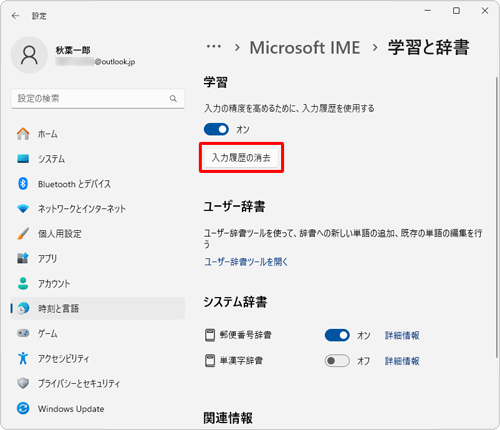Open Bluetooth とデバイス settings
Screen dimensions: 500x430
98,184
